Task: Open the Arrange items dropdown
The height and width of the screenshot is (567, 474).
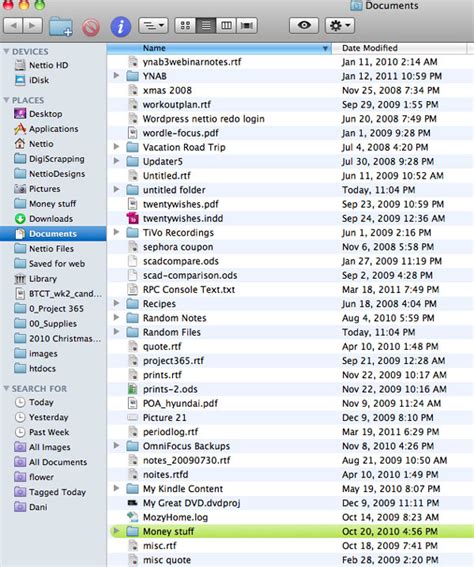Action: click(x=153, y=26)
